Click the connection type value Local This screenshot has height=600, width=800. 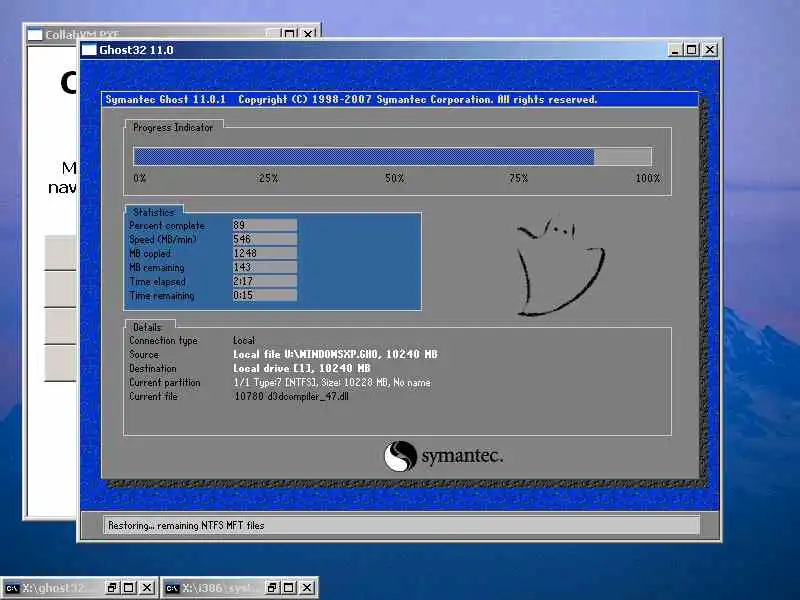pyautogui.click(x=244, y=340)
